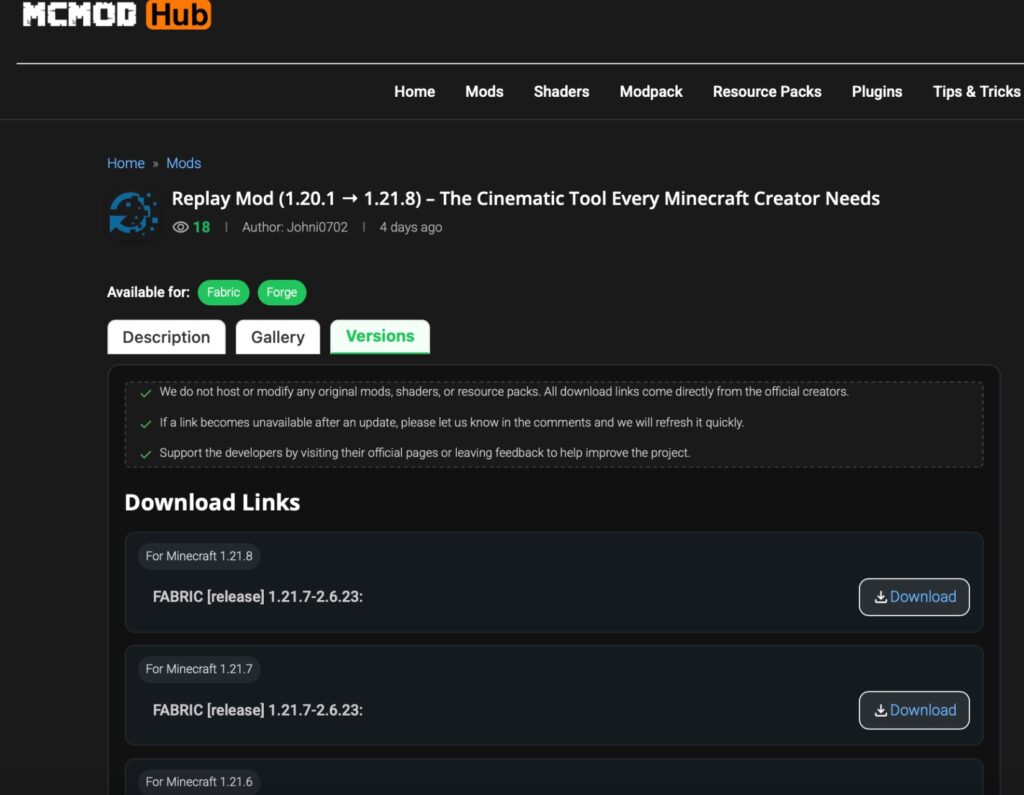This screenshot has width=1024, height=795.
Task: Download Fabric release for Minecraft 1.21.8
Action: [x=914, y=597]
